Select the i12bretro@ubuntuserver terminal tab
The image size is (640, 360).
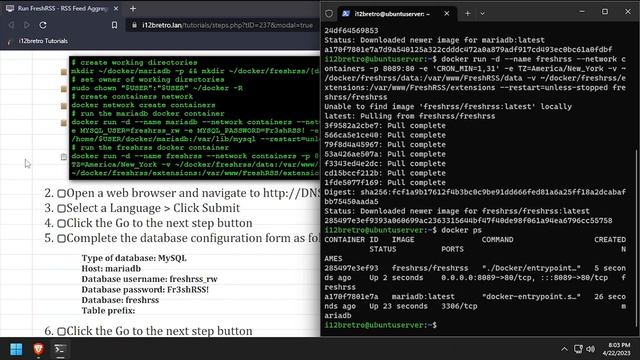click(391, 13)
